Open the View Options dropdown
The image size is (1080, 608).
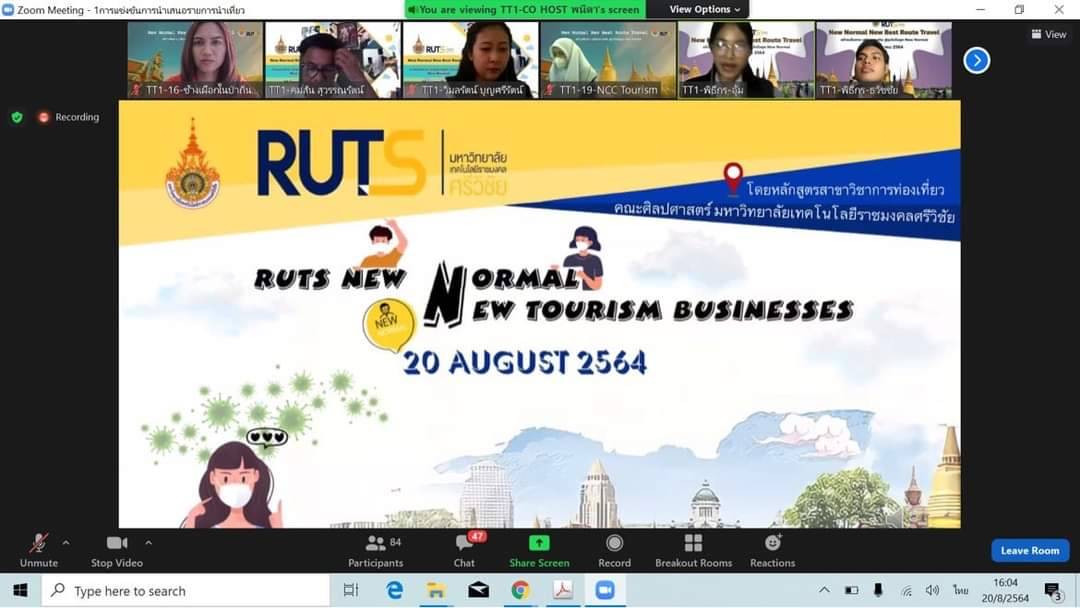(705, 9)
